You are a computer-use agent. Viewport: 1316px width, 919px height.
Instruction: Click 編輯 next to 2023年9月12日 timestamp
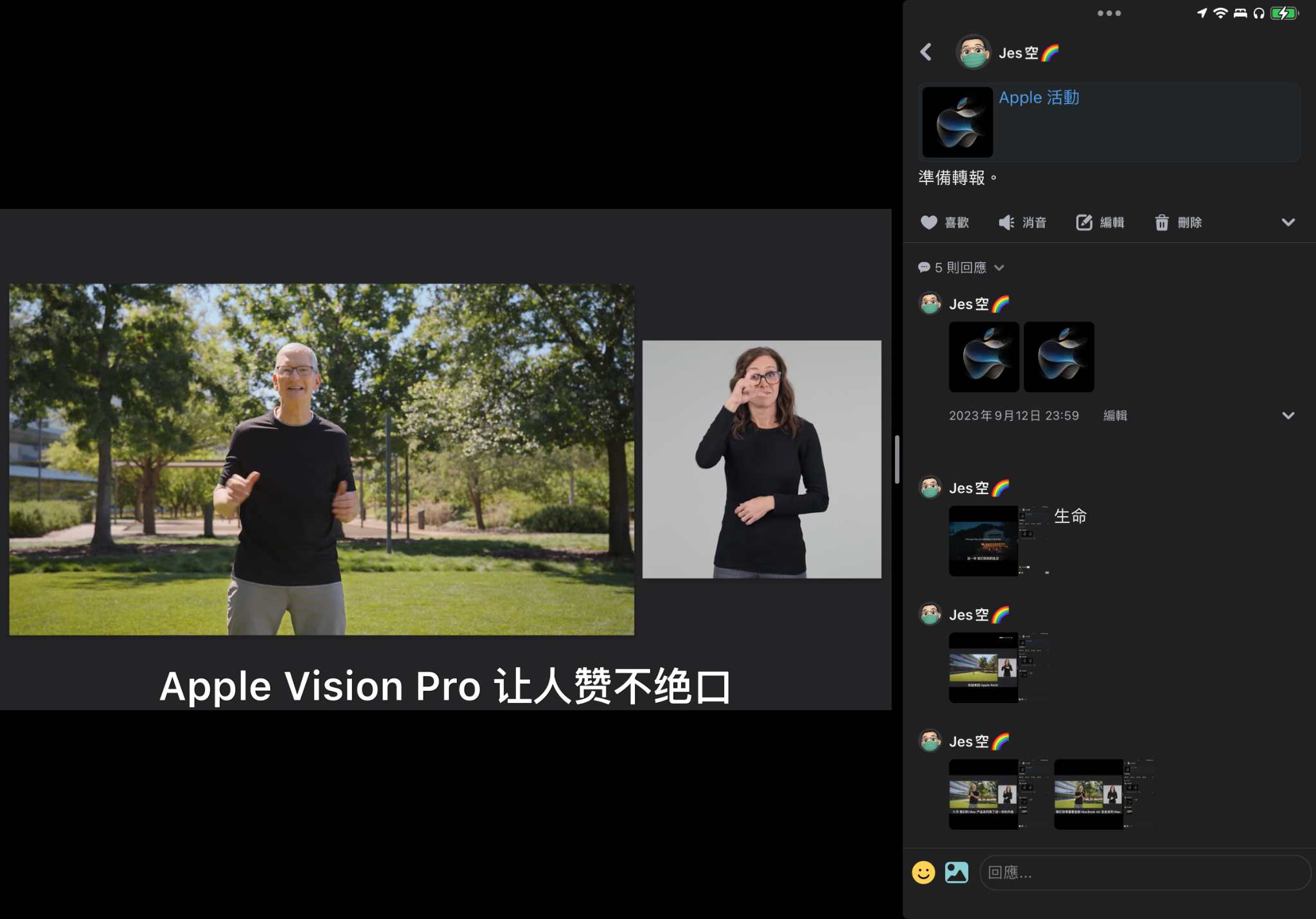coord(1115,416)
